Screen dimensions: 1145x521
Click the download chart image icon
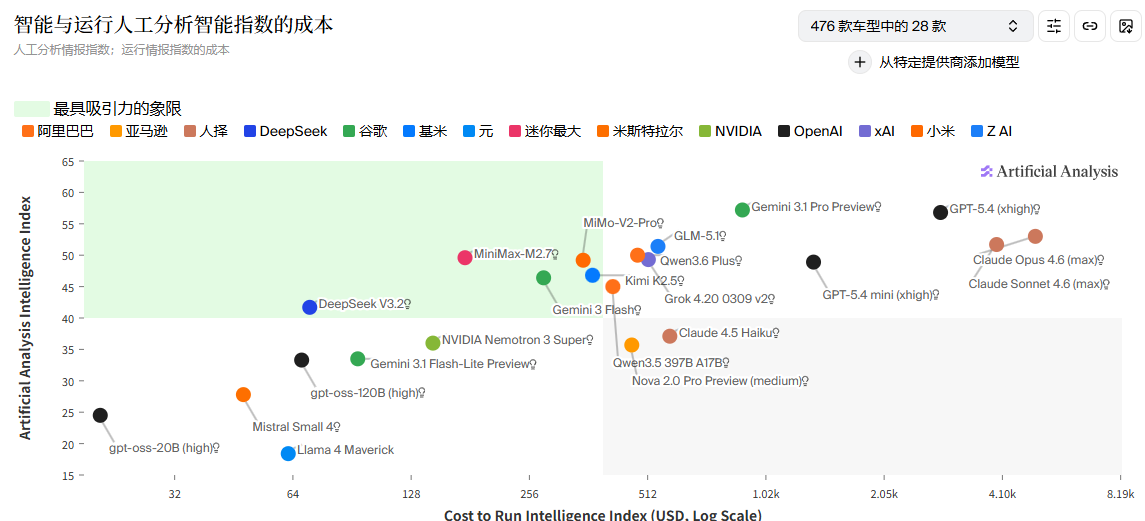(x=1126, y=26)
